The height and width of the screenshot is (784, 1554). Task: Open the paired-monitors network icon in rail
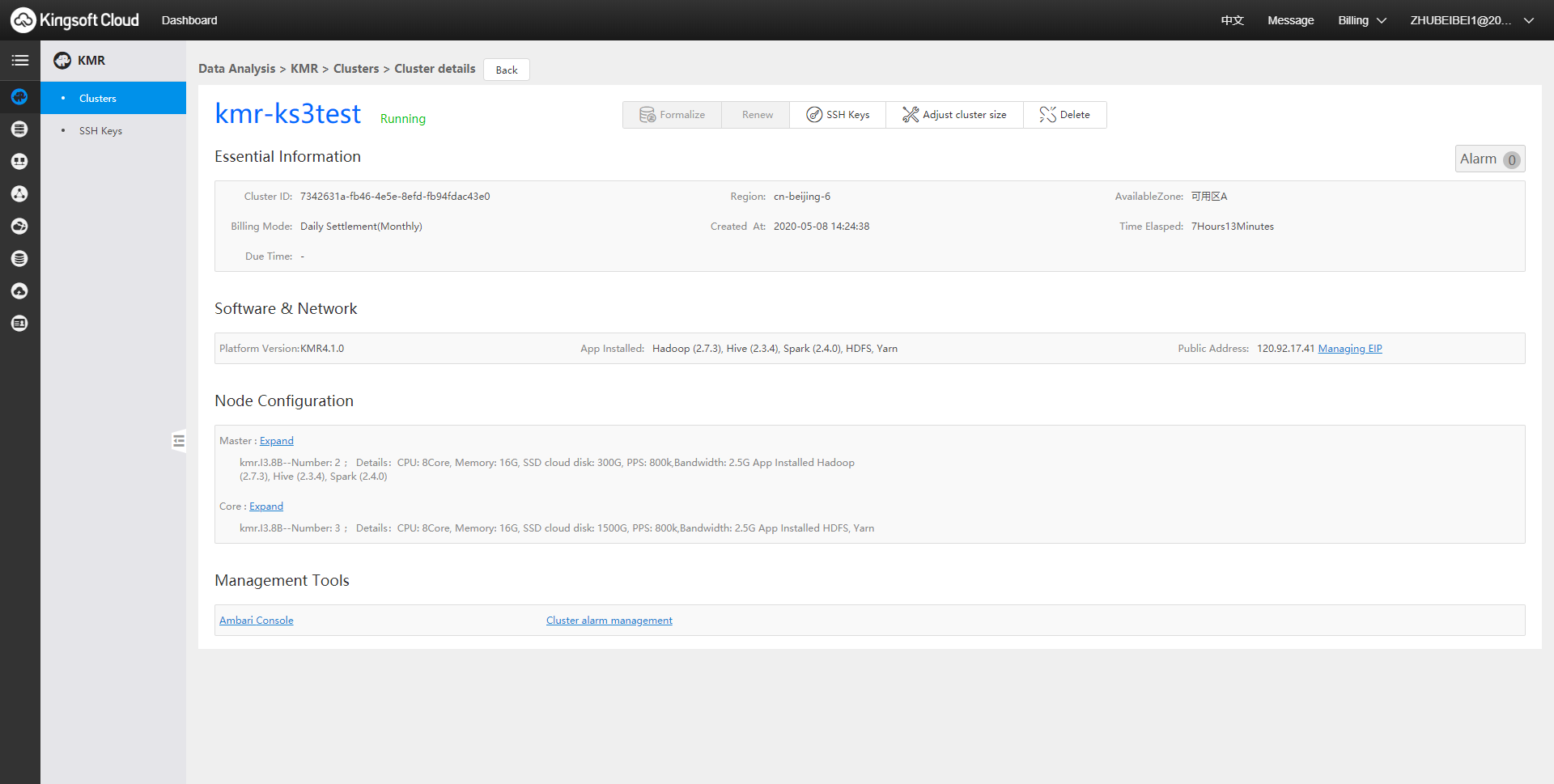point(19,162)
